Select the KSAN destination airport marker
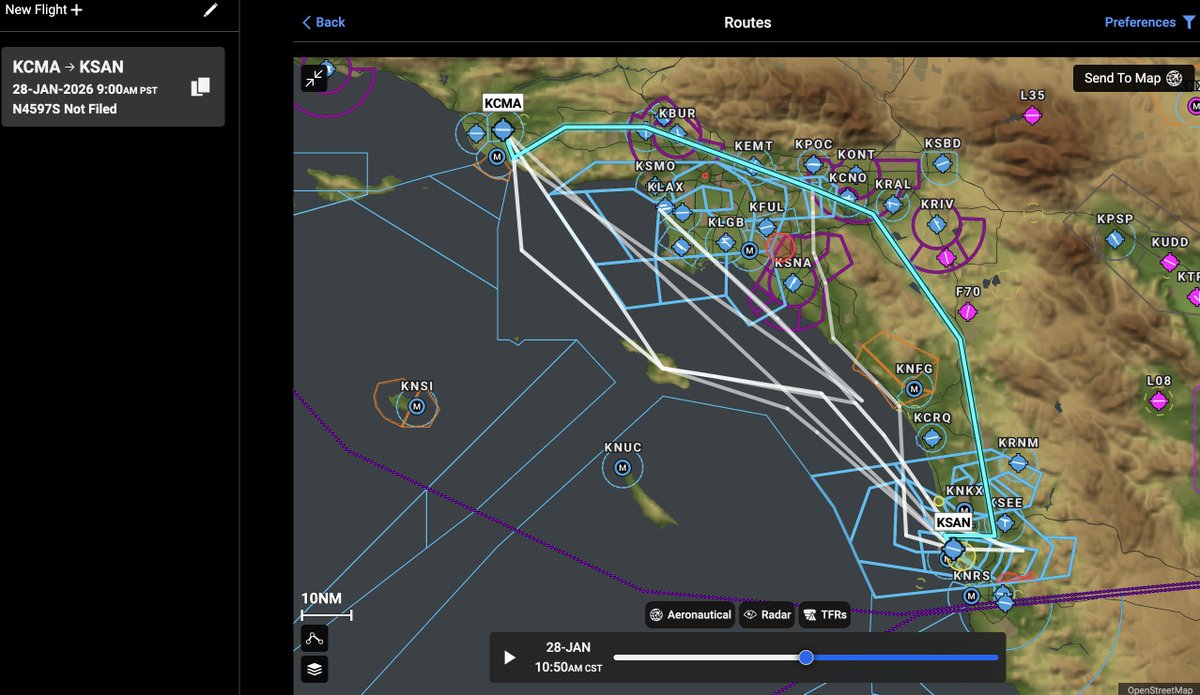The image size is (1200, 695). click(953, 548)
